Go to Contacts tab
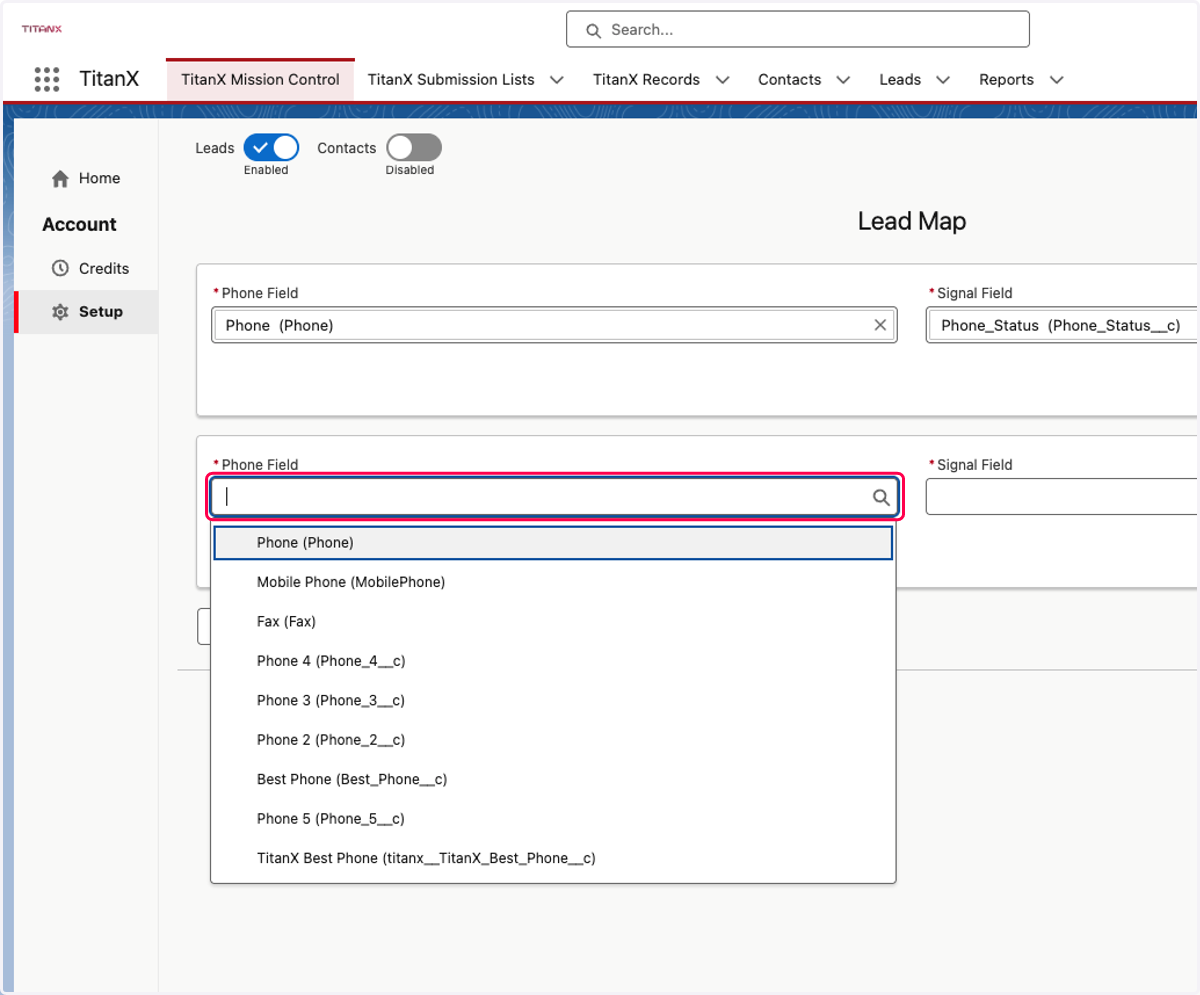1200x995 pixels. pyautogui.click(x=789, y=80)
